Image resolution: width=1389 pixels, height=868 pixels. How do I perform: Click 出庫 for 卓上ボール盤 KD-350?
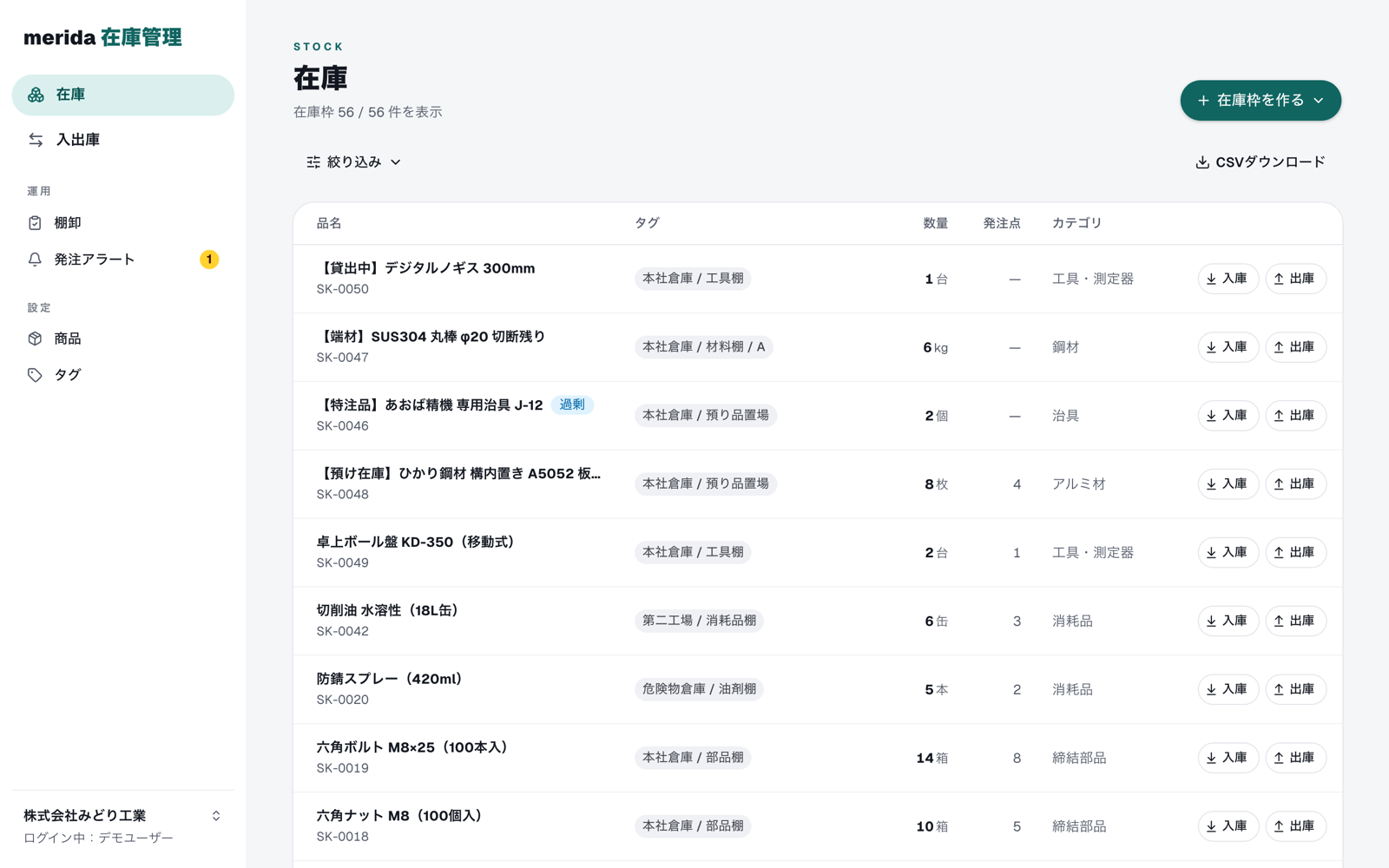[1295, 553]
